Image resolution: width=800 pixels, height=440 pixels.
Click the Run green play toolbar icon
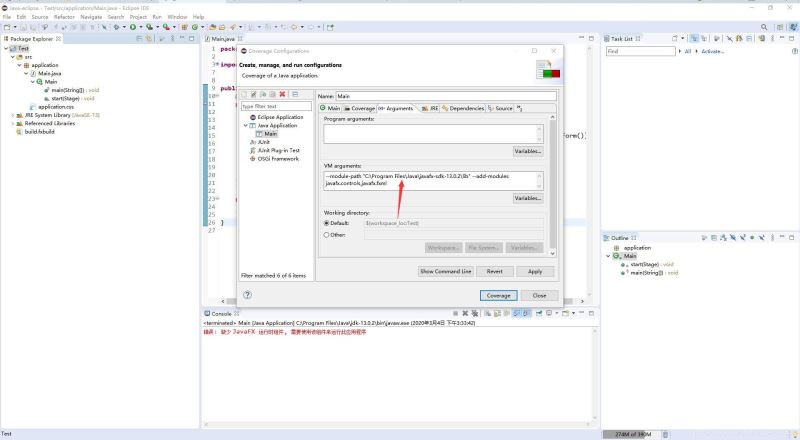(x=133, y=27)
